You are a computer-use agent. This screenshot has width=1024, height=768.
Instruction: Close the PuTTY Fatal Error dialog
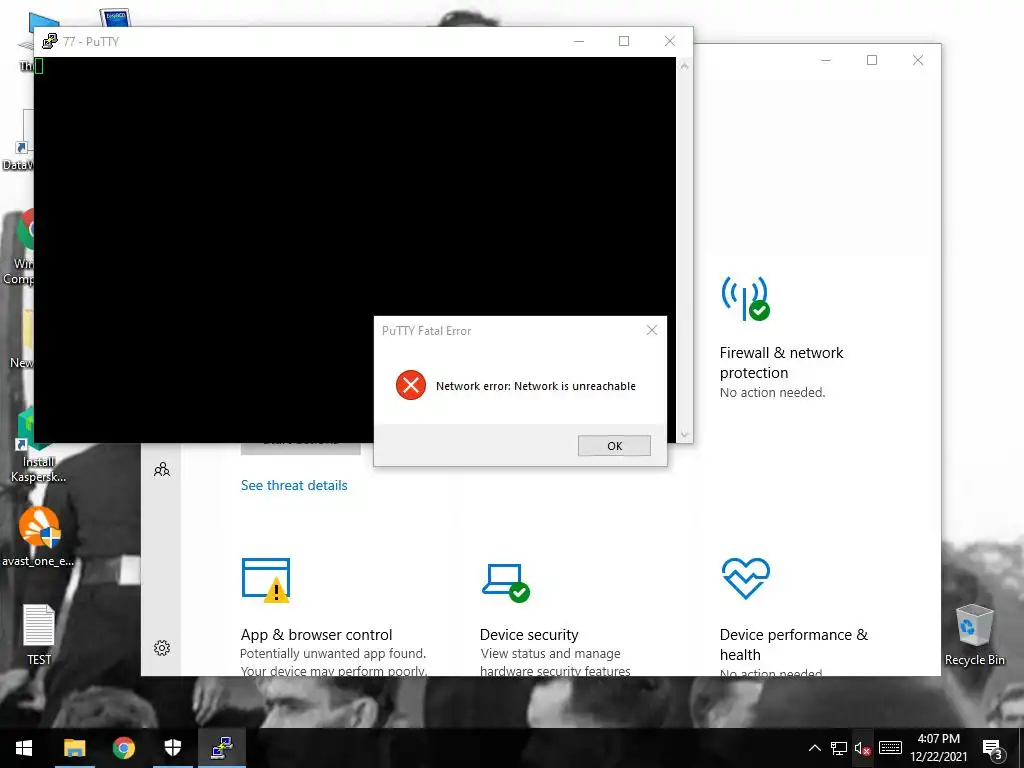pyautogui.click(x=652, y=330)
